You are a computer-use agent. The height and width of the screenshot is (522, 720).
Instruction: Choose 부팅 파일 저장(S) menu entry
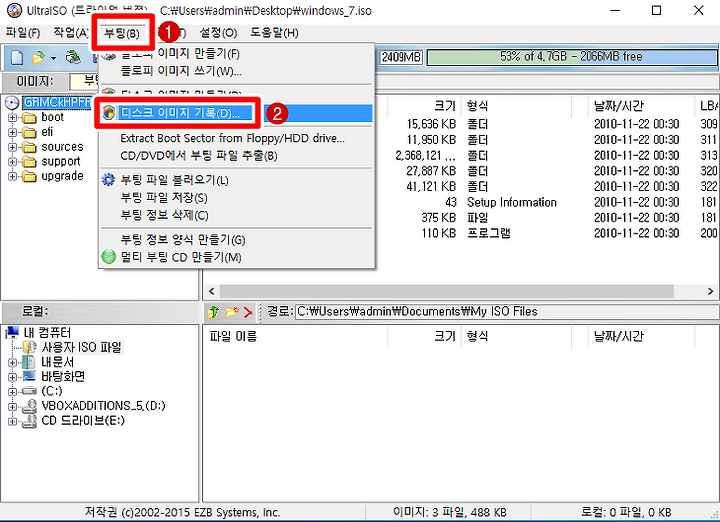point(237,198)
